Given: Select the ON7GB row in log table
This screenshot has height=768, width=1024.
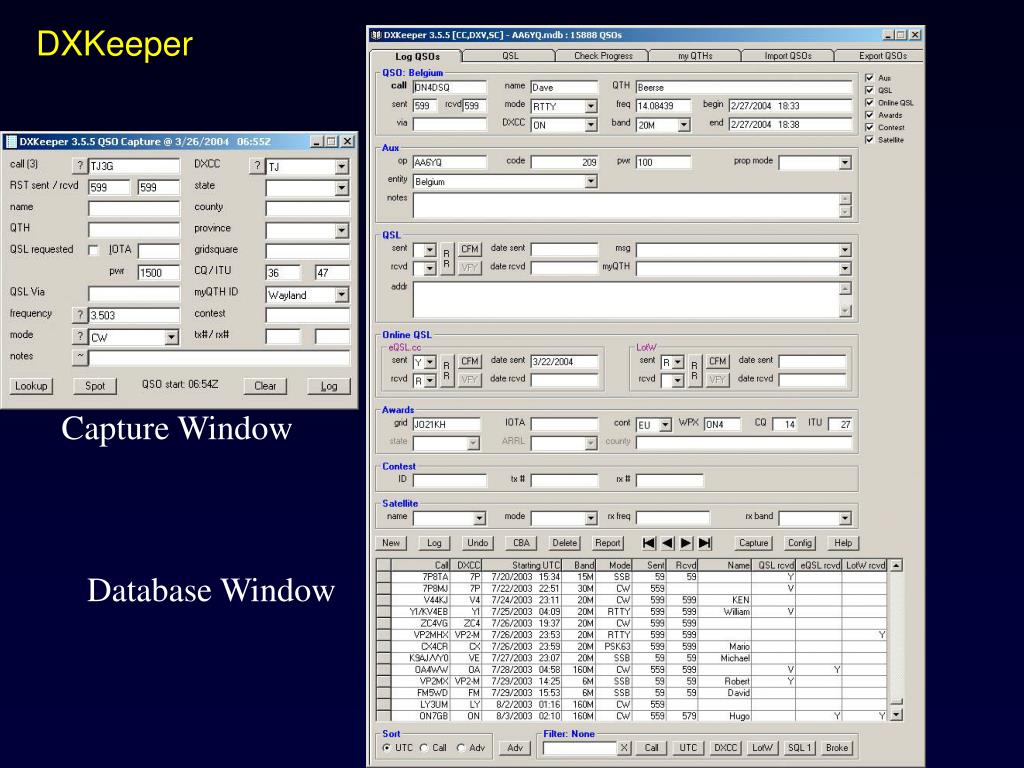Looking at the screenshot, I should (x=632, y=716).
